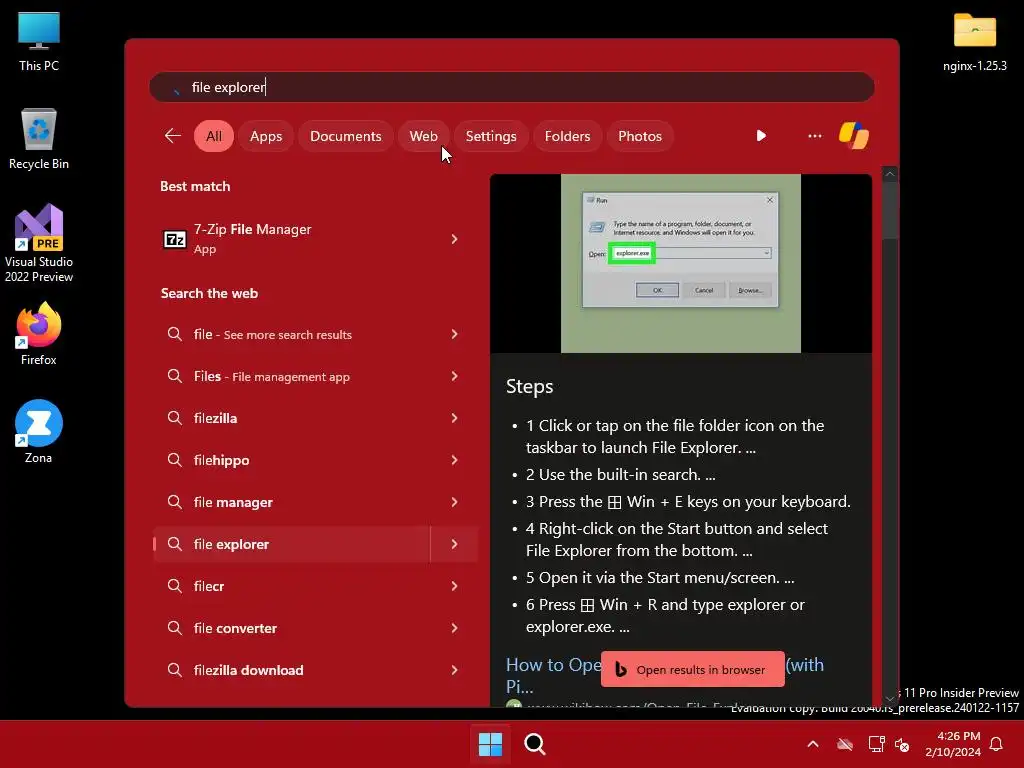Click the magnifier icon beside filehippo

(174, 460)
